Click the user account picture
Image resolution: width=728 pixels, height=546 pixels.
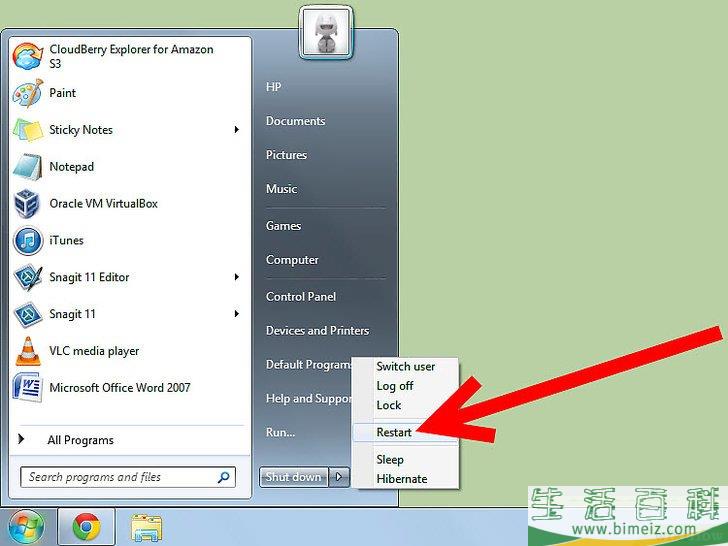pos(326,32)
